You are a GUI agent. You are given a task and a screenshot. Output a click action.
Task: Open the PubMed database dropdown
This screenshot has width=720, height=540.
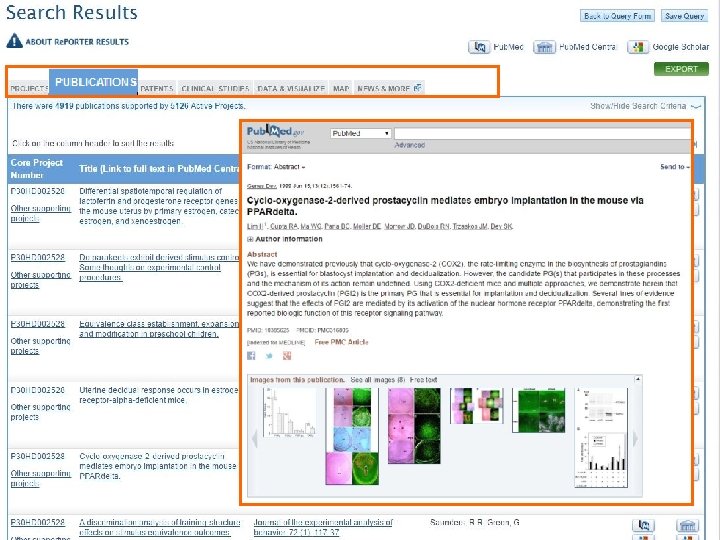(360, 134)
